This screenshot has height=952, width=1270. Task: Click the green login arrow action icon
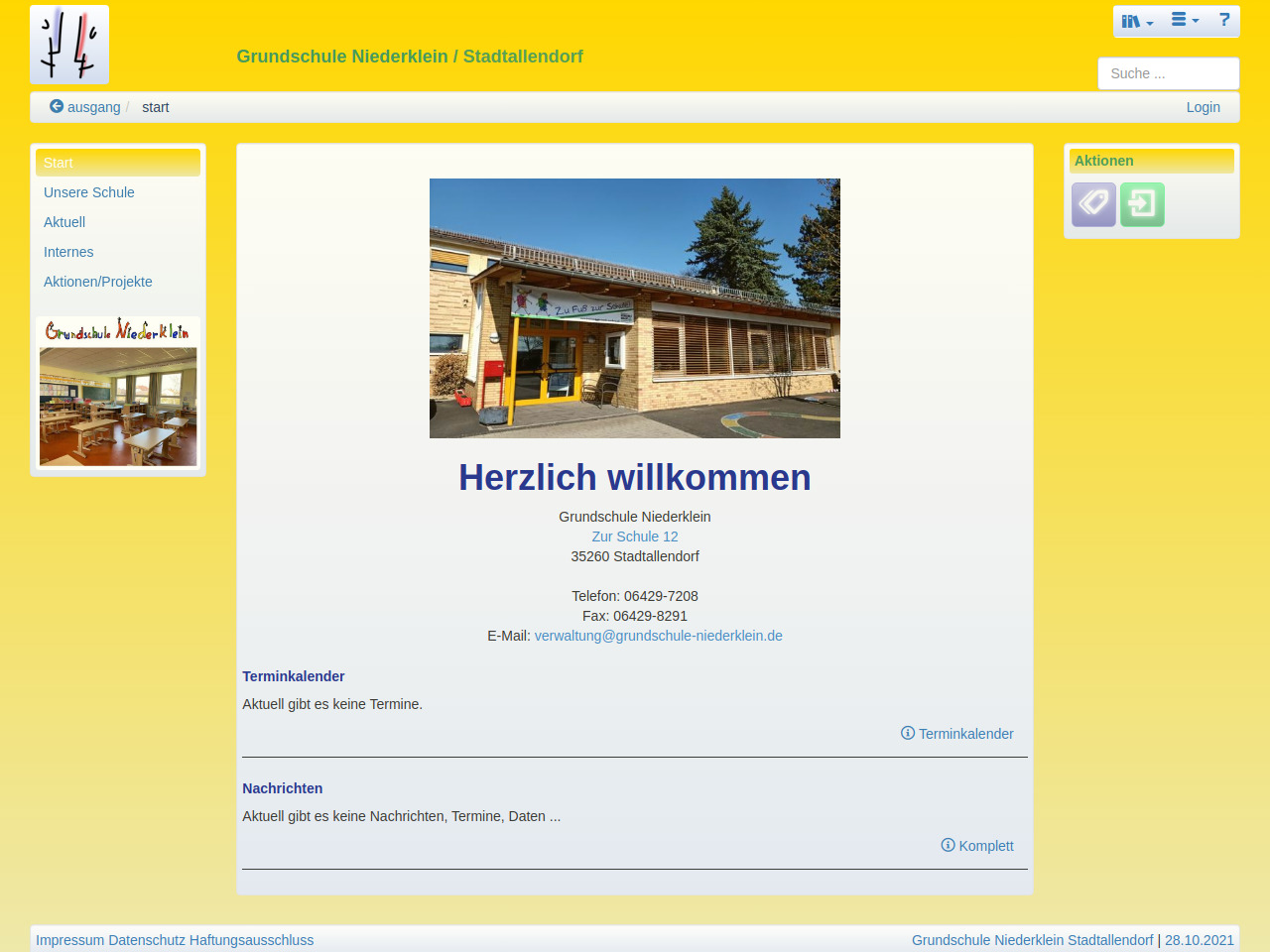tap(1142, 204)
